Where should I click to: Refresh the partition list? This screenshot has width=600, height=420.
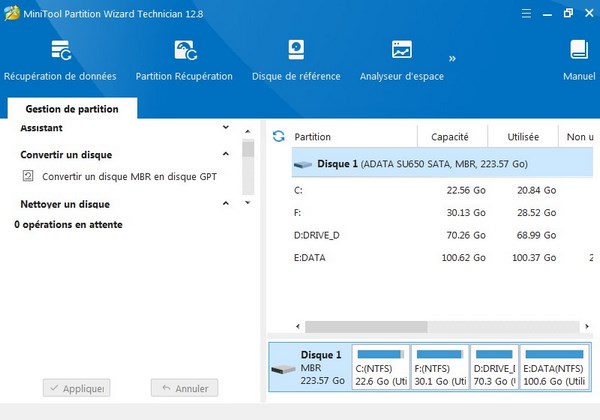[x=279, y=136]
